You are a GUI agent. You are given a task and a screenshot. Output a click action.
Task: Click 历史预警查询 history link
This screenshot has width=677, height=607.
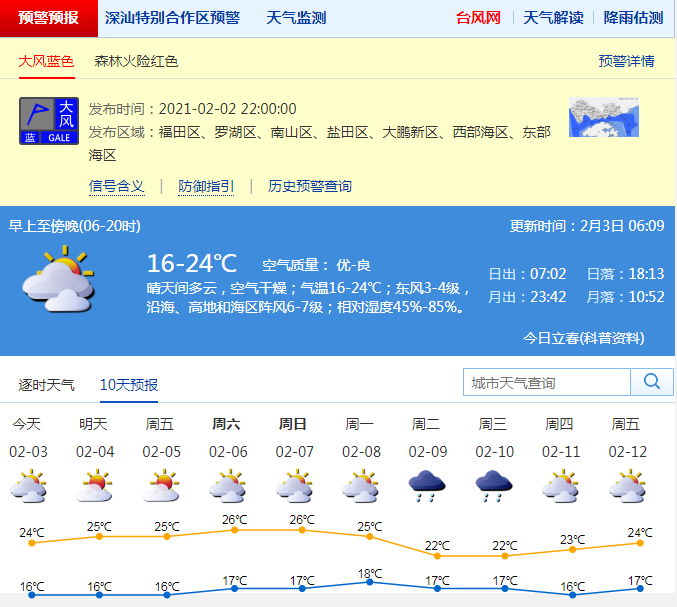(x=310, y=186)
